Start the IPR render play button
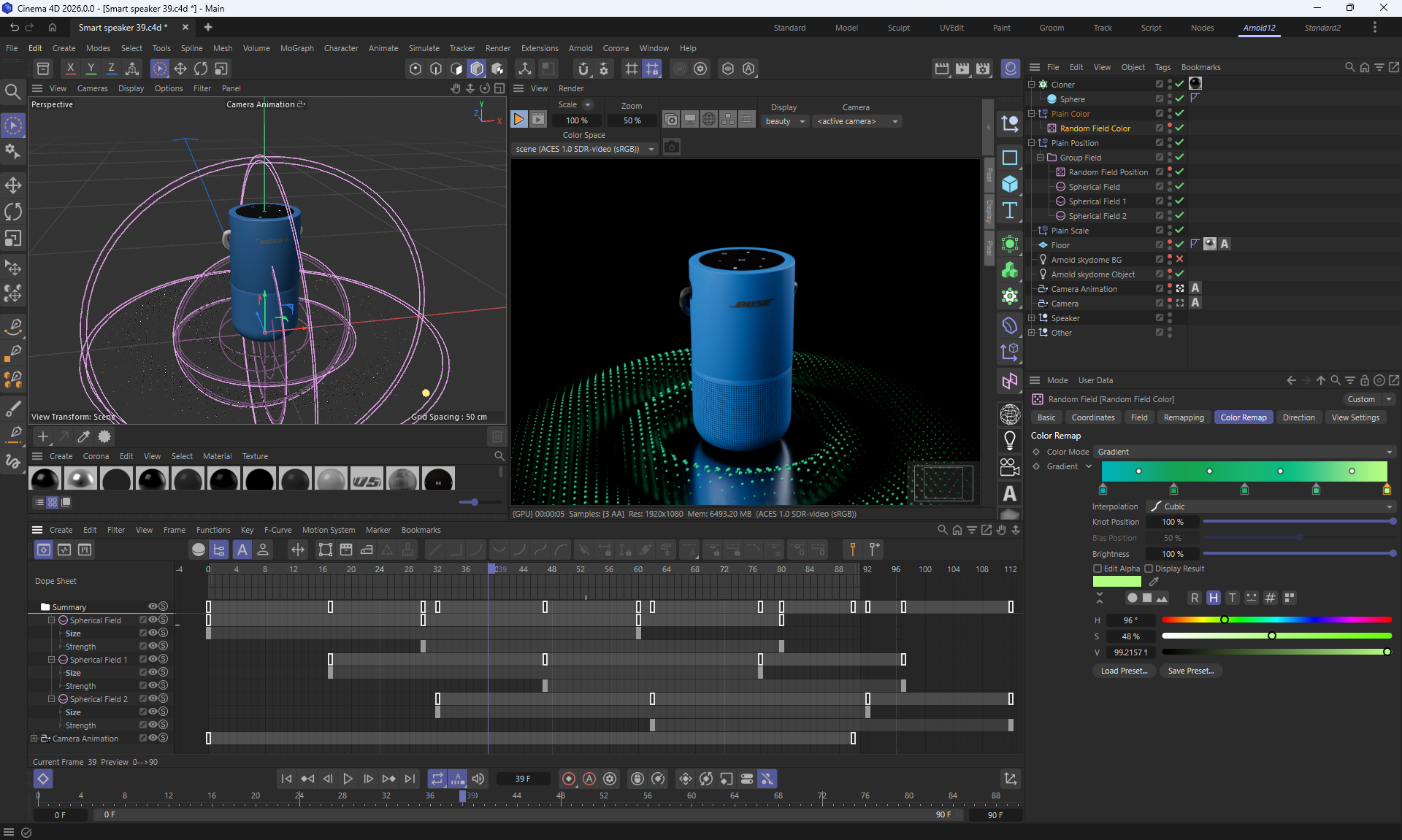 (x=518, y=119)
